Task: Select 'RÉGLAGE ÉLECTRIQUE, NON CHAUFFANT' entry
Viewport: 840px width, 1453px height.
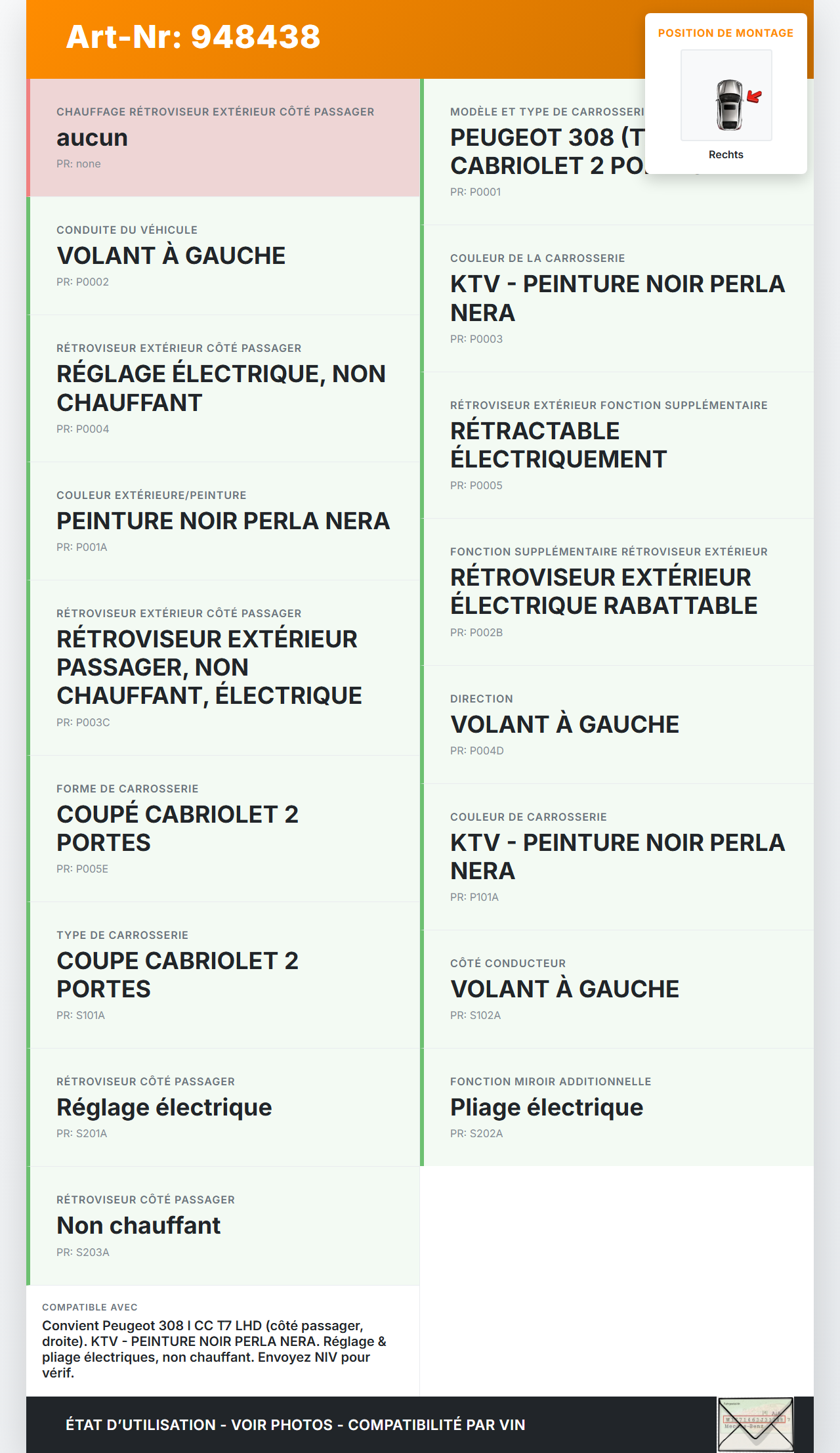Action: point(223,388)
